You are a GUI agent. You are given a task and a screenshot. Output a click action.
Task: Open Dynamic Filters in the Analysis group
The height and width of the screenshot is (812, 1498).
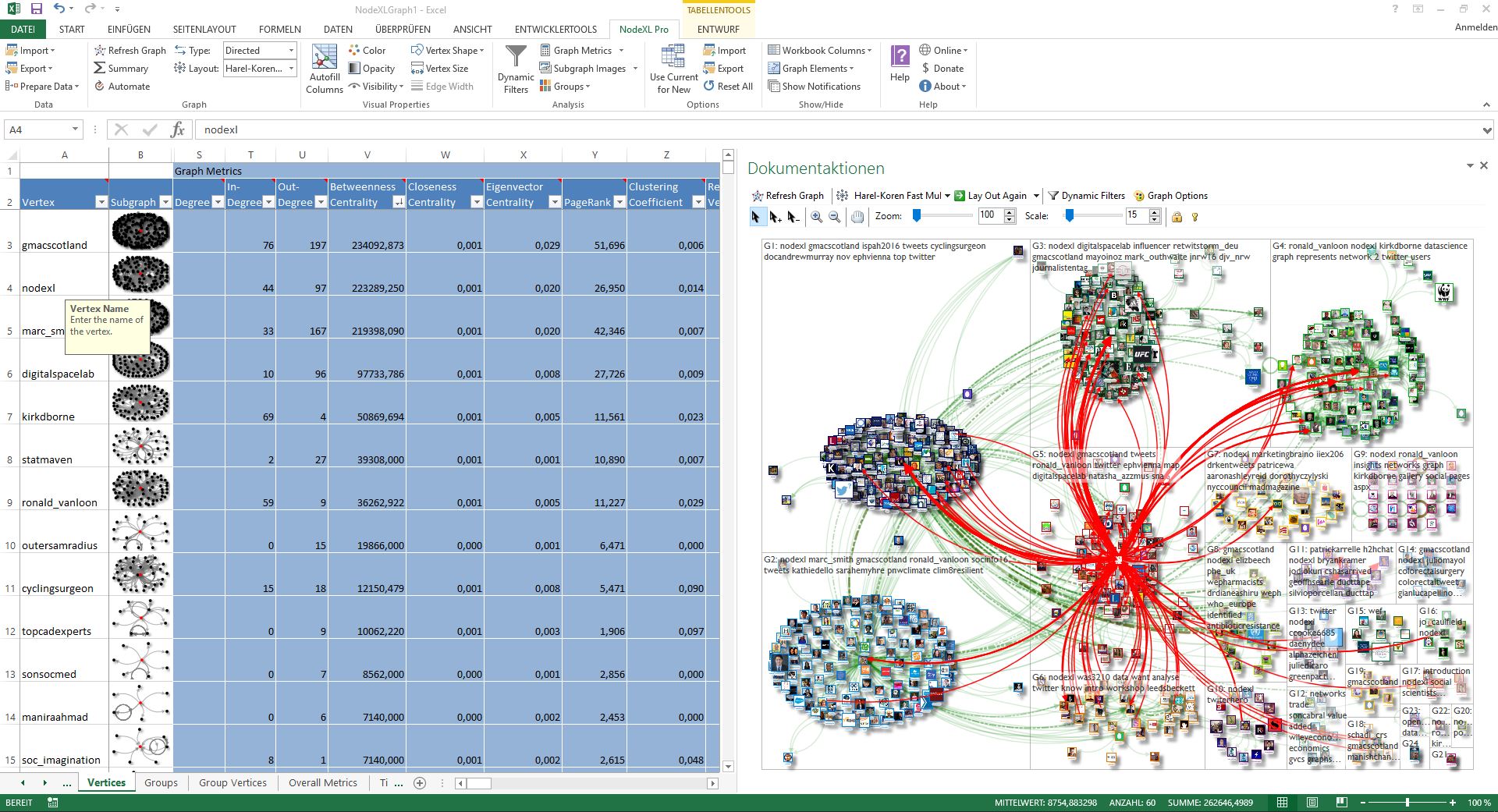point(516,69)
